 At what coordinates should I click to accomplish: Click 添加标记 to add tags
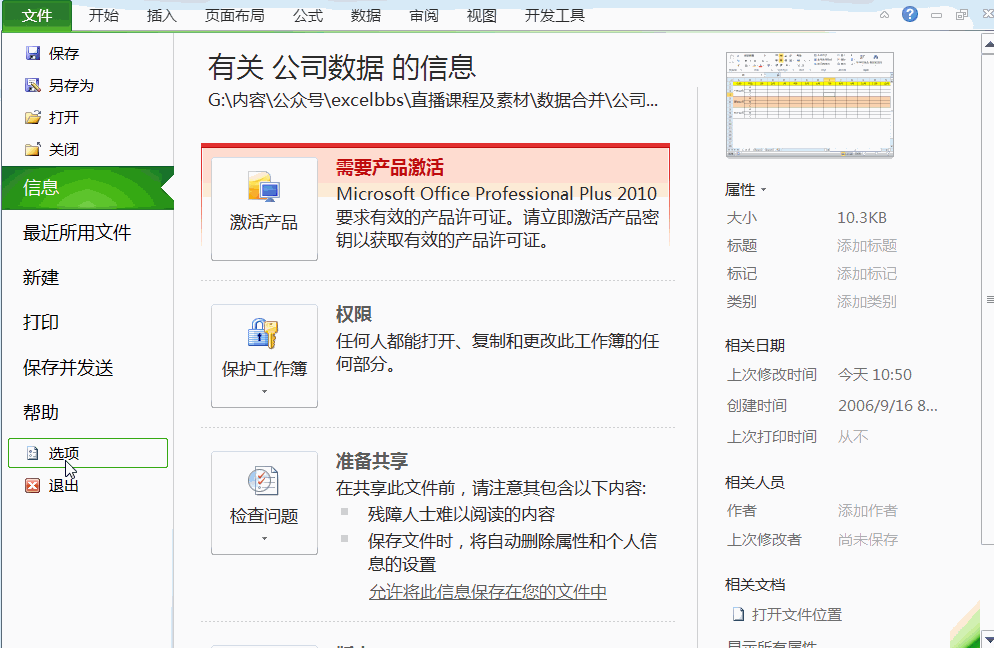click(x=867, y=274)
